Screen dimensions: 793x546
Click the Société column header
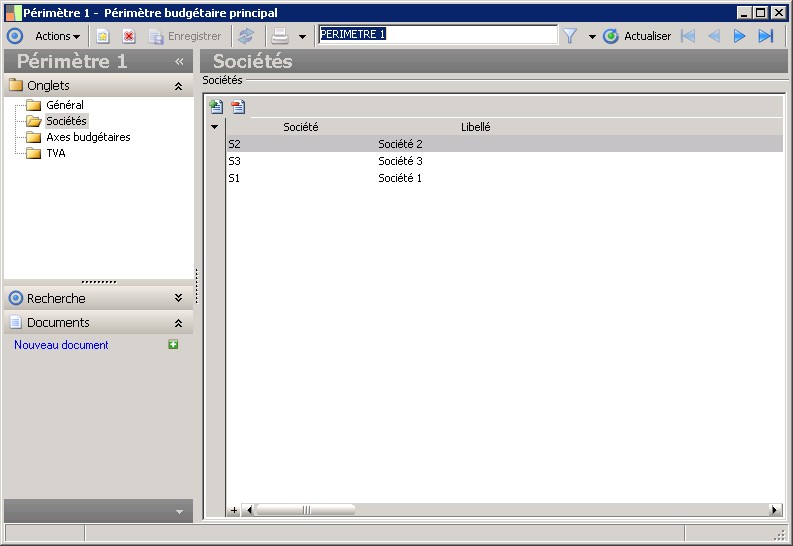pos(300,127)
